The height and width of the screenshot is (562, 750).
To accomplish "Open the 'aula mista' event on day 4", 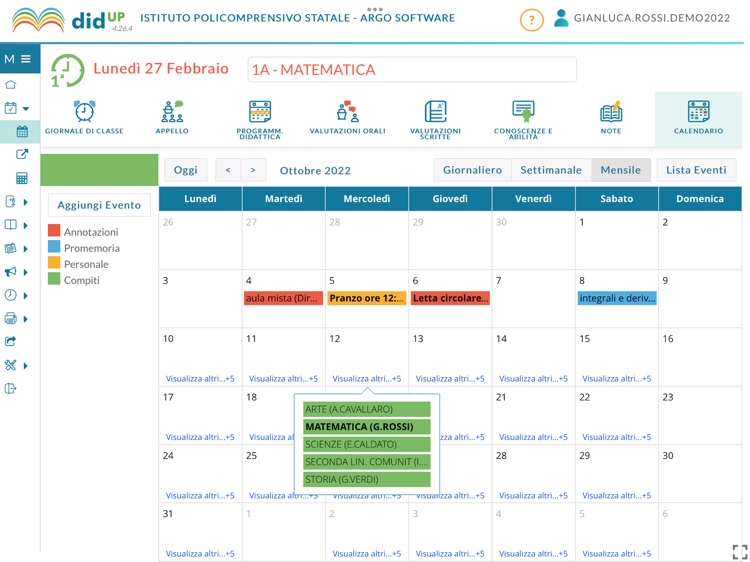I will (284, 298).
